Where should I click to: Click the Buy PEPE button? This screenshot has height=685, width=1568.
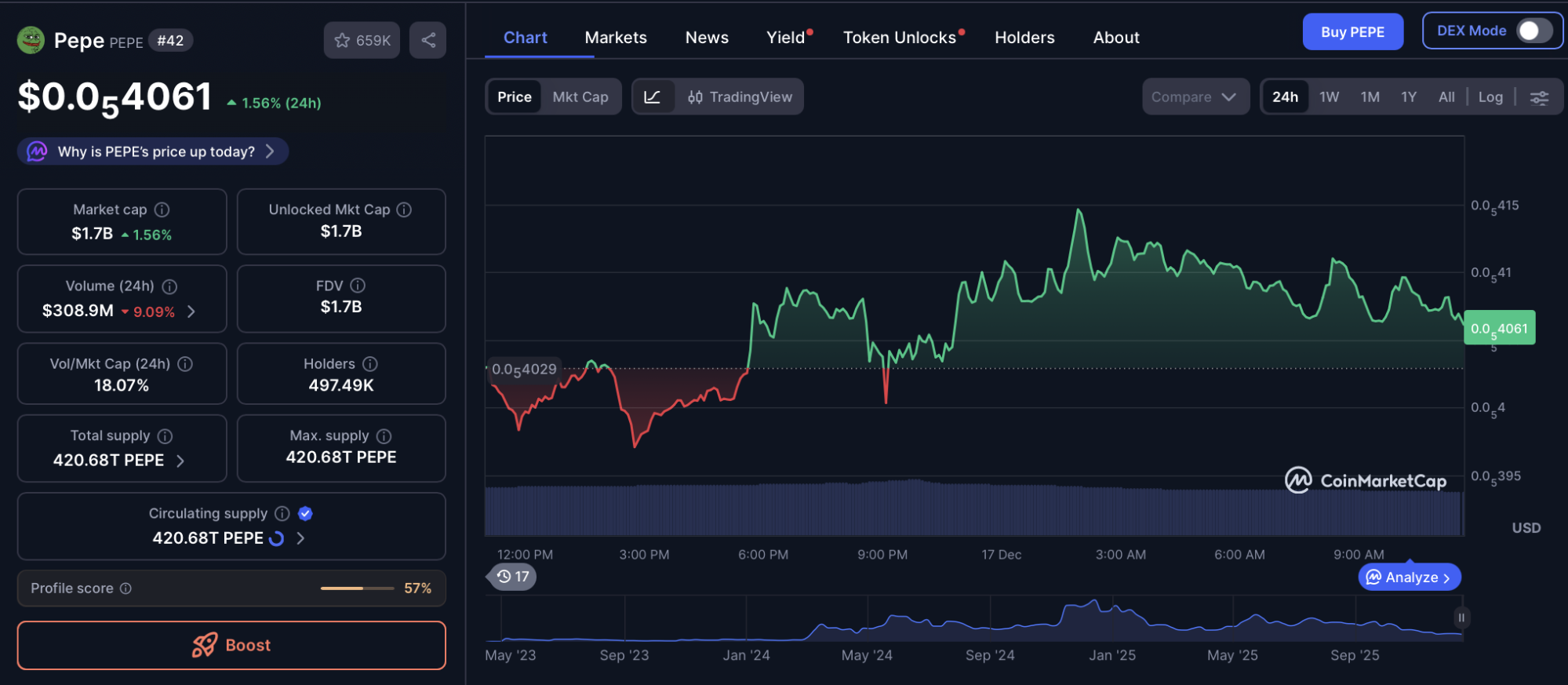(1352, 32)
